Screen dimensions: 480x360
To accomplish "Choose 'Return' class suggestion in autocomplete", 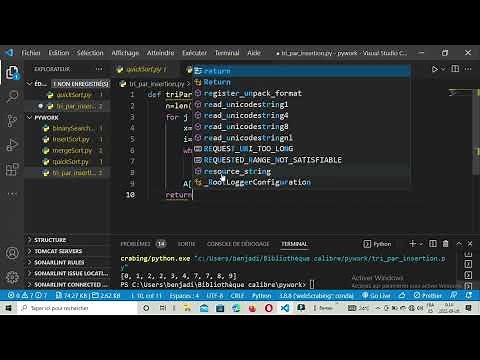I will coord(302,82).
